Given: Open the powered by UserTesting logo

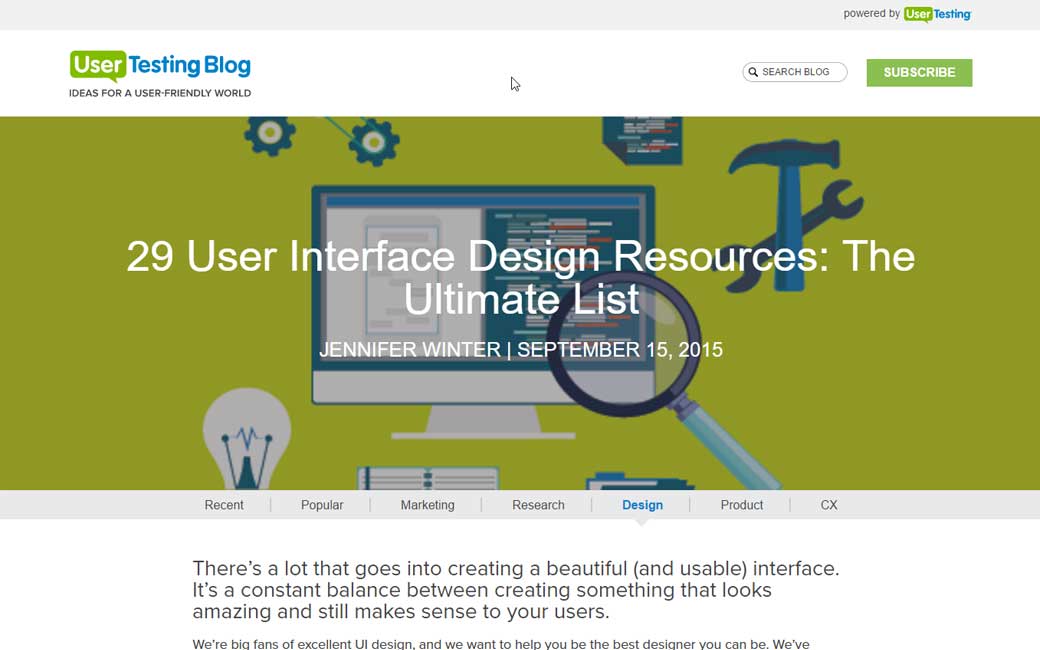Looking at the screenshot, I should pos(937,14).
